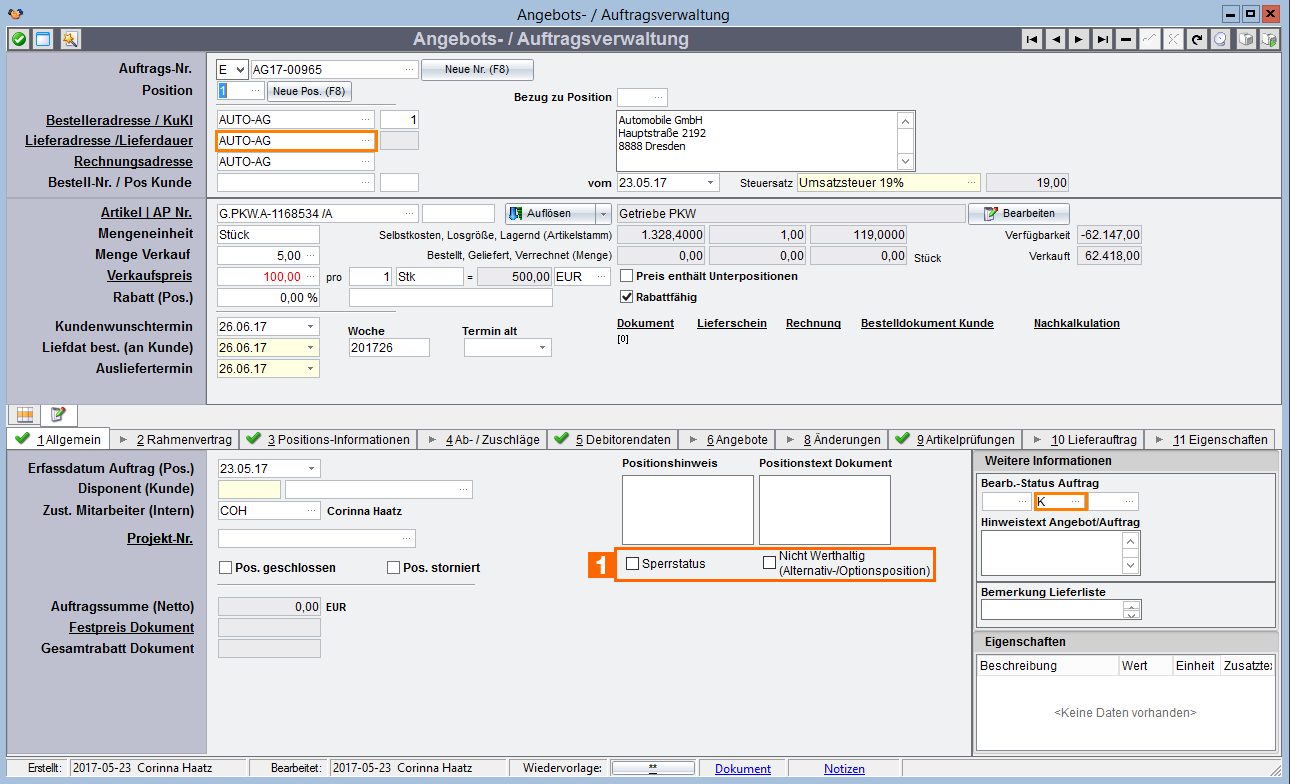
Task: Click the Rabatt (Pos.) 0,00 % field
Action: click(268, 297)
